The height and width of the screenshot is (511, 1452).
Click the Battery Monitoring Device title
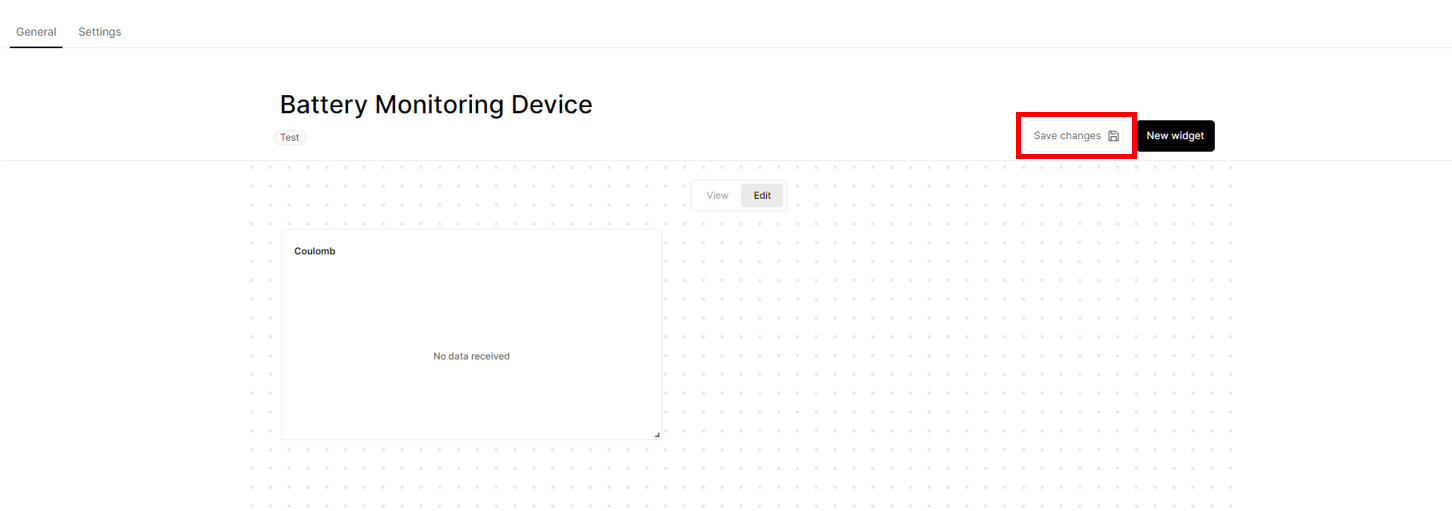point(436,104)
